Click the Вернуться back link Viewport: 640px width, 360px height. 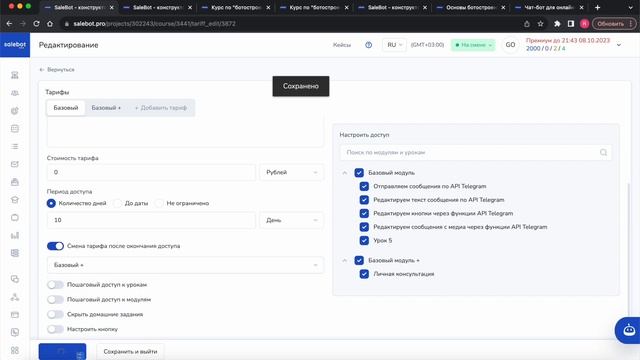[x=57, y=70]
